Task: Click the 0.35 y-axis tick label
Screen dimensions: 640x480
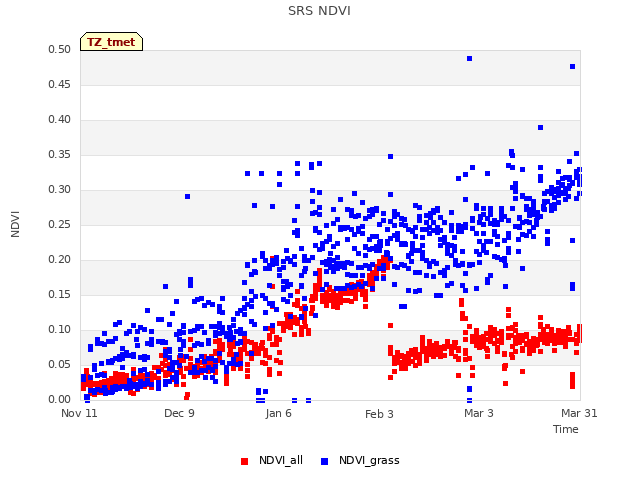Action: click(x=60, y=155)
